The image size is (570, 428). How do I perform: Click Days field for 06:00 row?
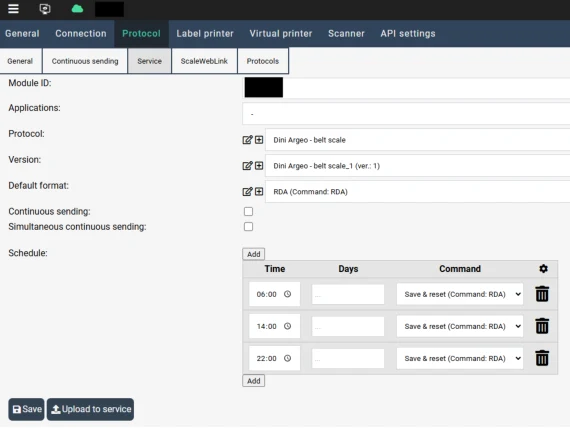coord(348,294)
